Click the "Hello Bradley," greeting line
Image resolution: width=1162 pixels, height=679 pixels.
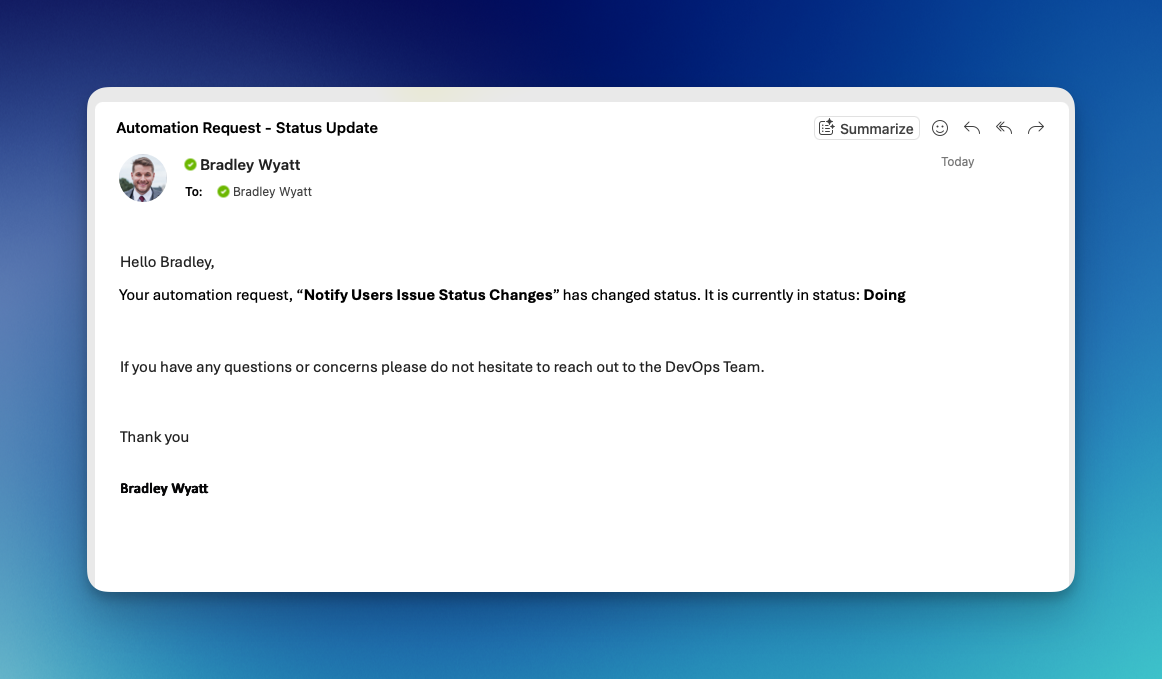[167, 262]
